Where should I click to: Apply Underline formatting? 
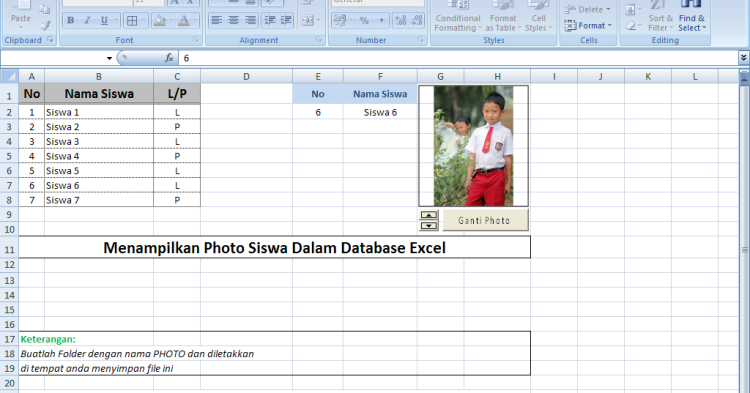103,21
